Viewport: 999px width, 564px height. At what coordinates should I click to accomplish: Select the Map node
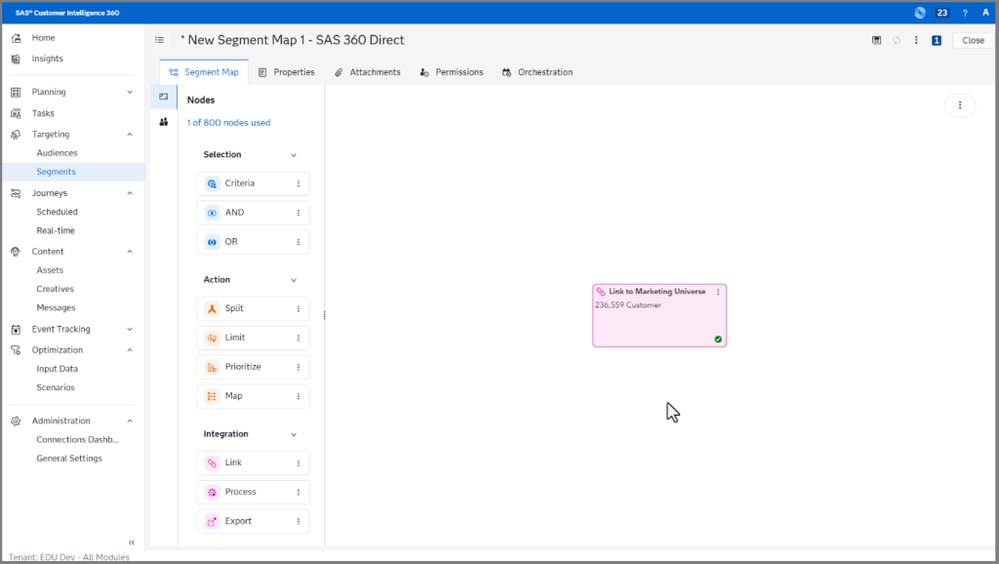(x=253, y=396)
